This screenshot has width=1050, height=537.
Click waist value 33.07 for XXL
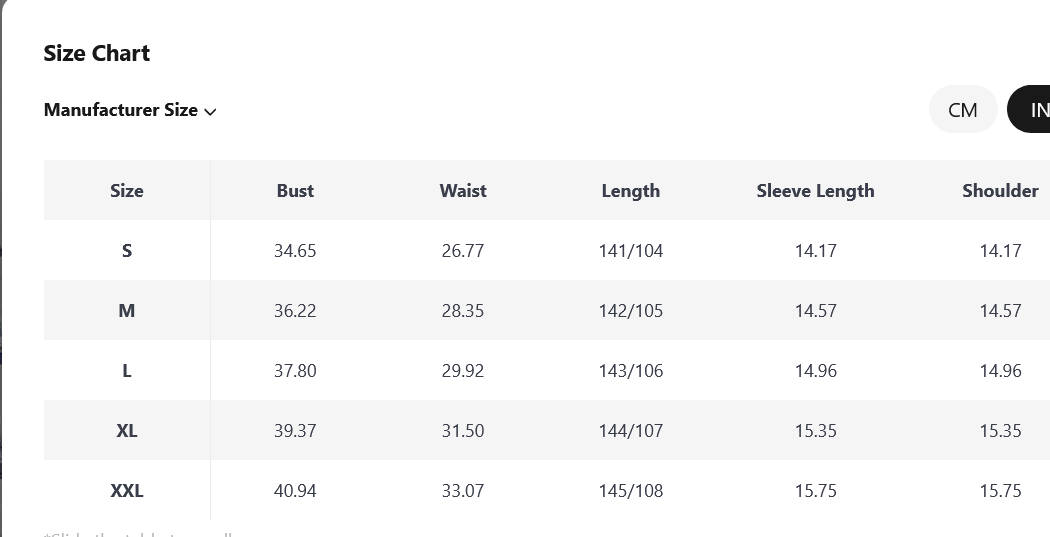(x=463, y=491)
